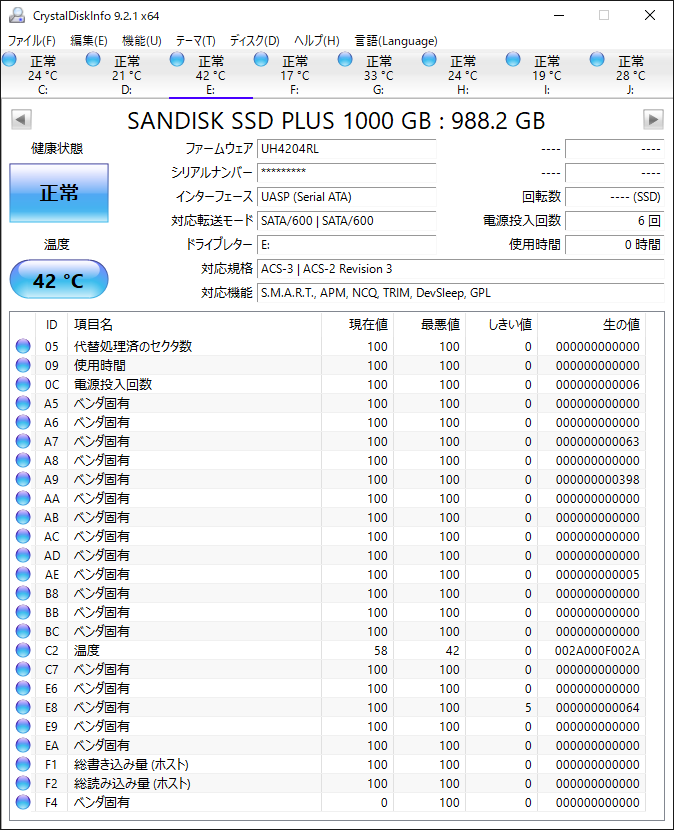The image size is (674, 830).
Task: Click the interface field UASP (Serial ATA)
Action: click(x=347, y=196)
